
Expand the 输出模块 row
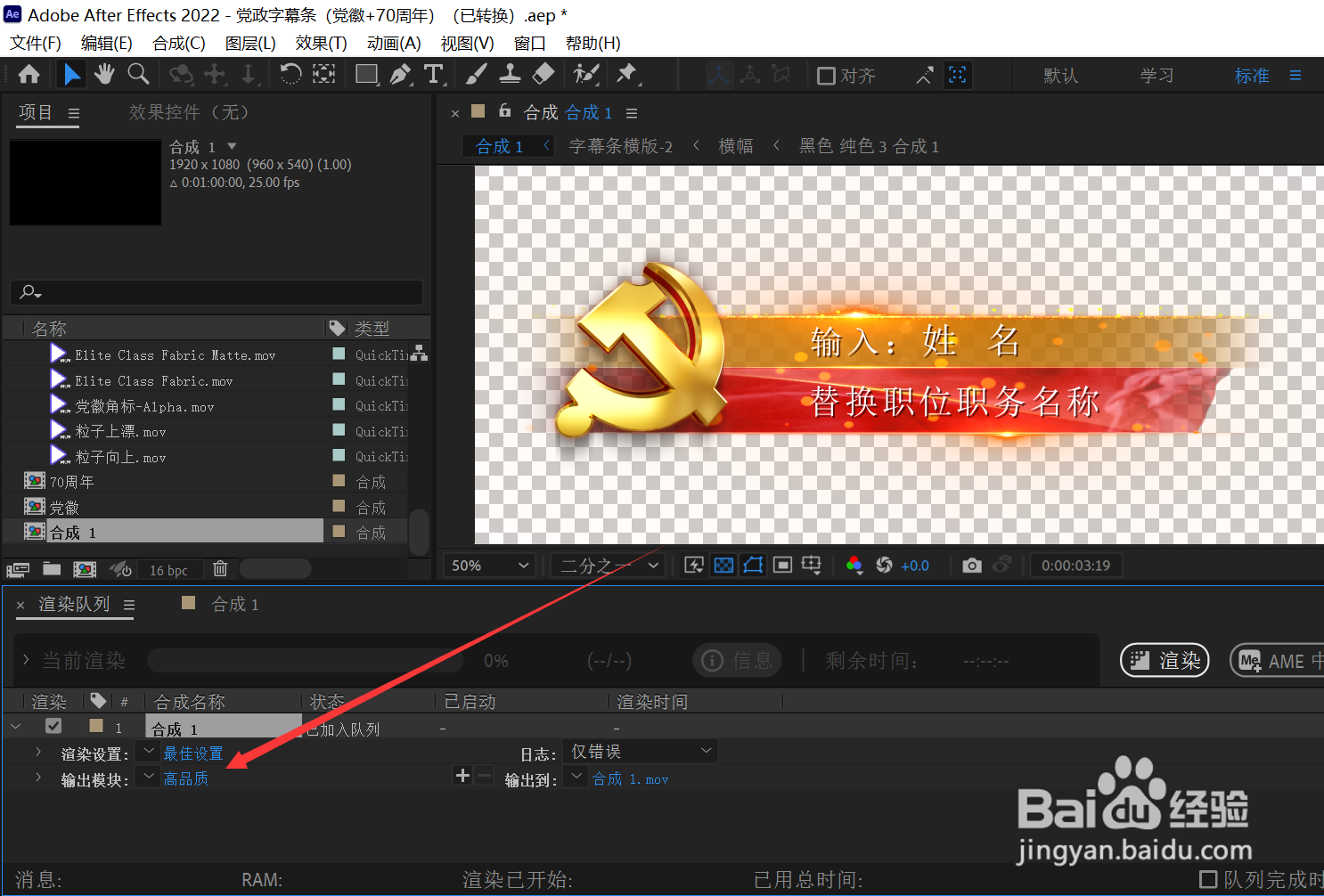point(37,778)
